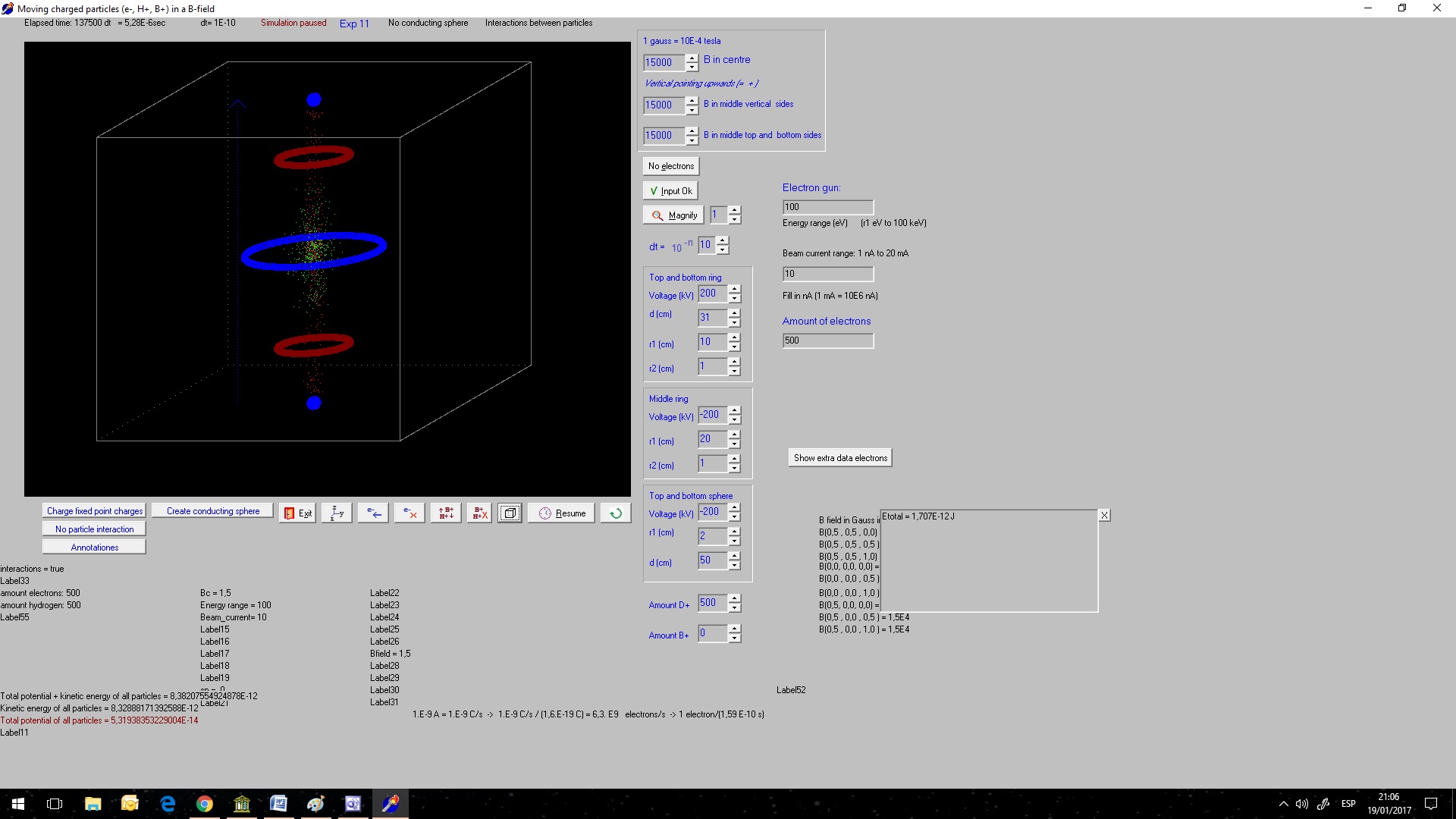Click the remove B+ H+ ions icon
This screenshot has width=1456, height=819.
[x=480, y=513]
